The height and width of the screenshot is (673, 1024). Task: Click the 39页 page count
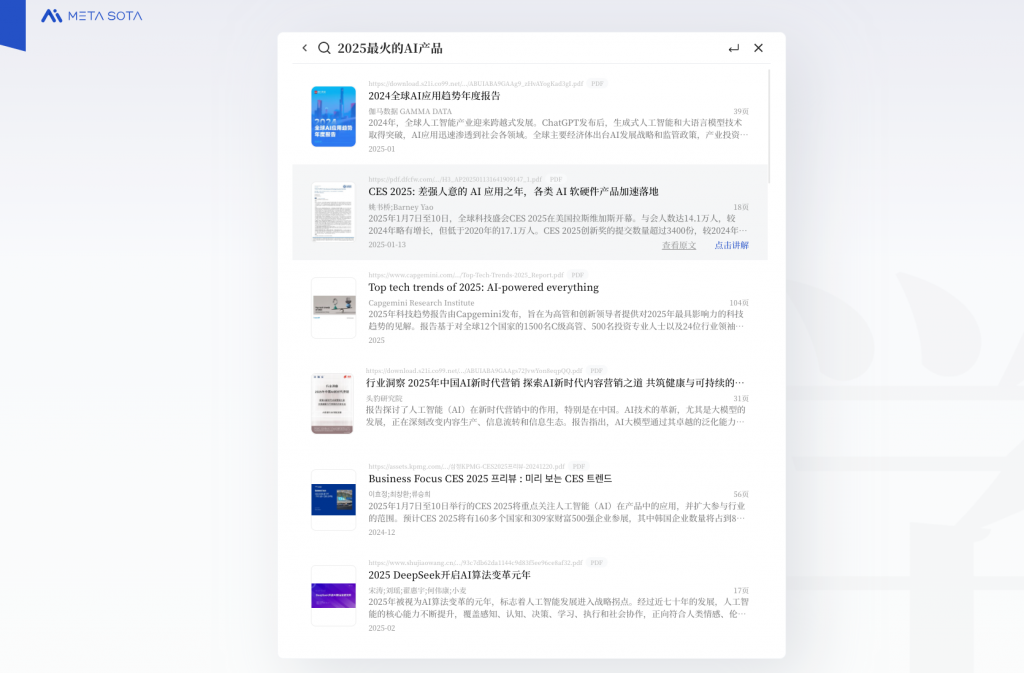[x=741, y=112]
